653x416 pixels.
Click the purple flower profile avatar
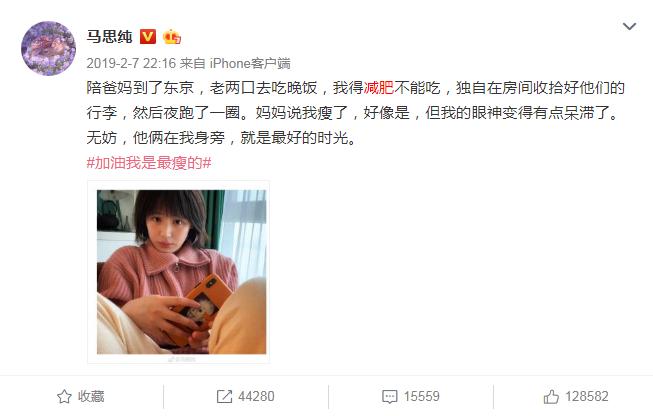48,48
